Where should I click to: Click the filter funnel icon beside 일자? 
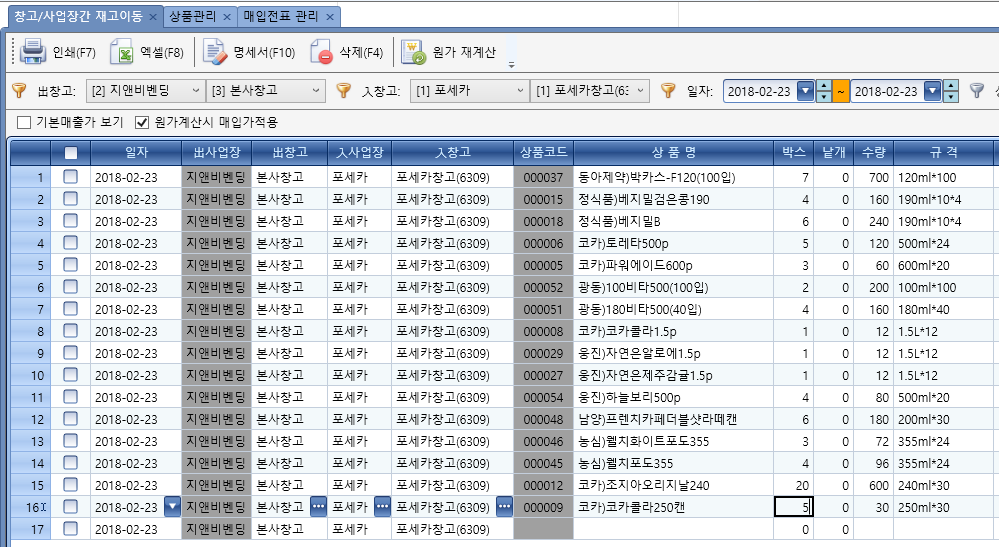click(668, 90)
